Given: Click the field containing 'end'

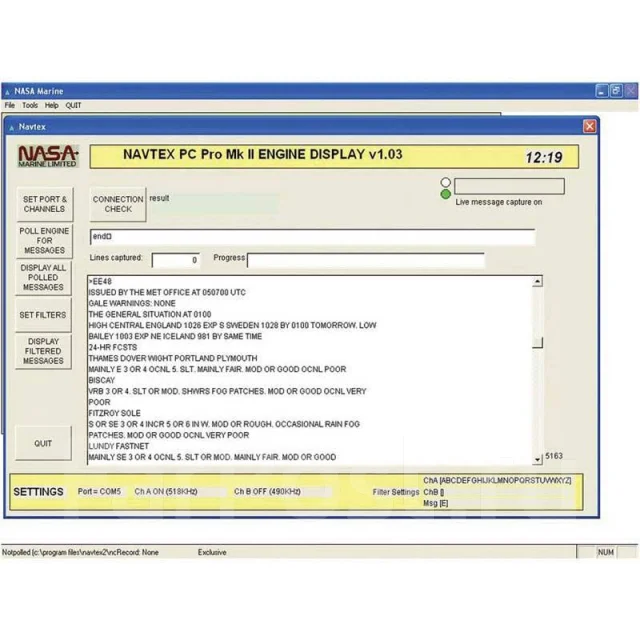Looking at the screenshot, I should tap(312, 237).
